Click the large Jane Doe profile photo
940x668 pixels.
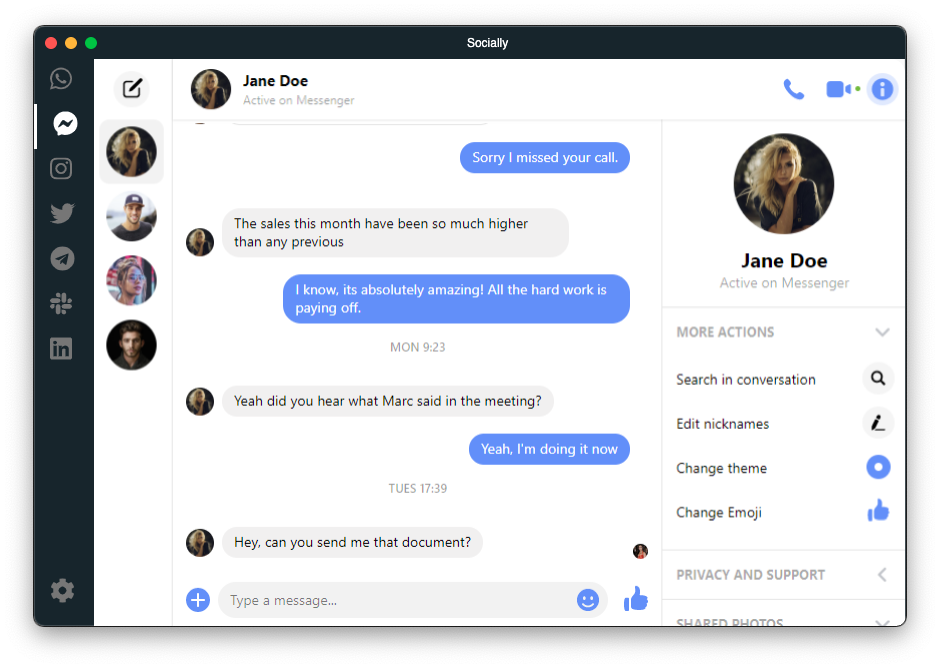coord(784,183)
